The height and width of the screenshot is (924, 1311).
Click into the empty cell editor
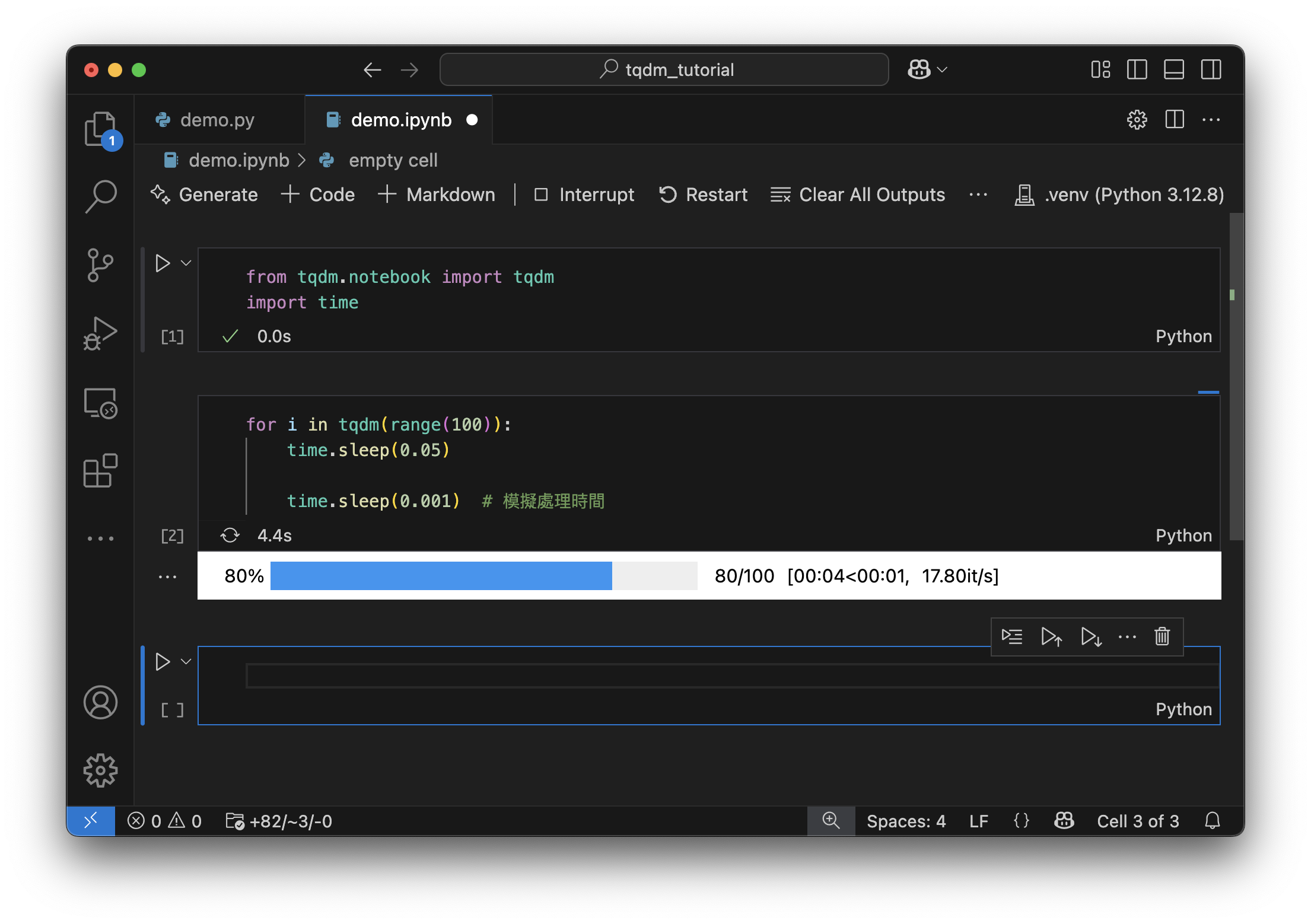tap(732, 676)
